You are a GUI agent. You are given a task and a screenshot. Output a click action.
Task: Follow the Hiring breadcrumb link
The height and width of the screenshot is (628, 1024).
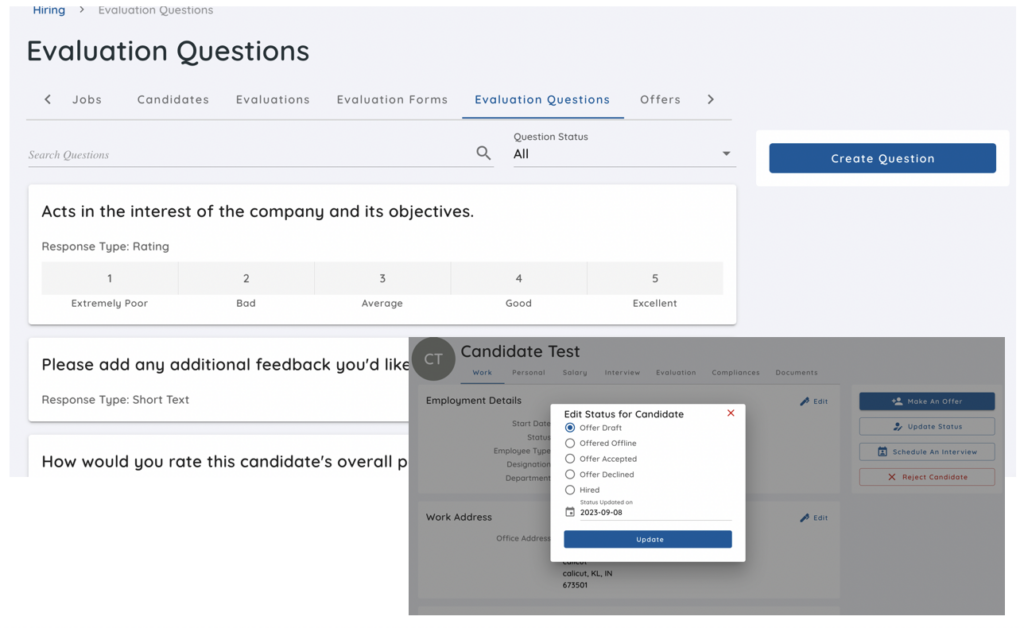(49, 10)
